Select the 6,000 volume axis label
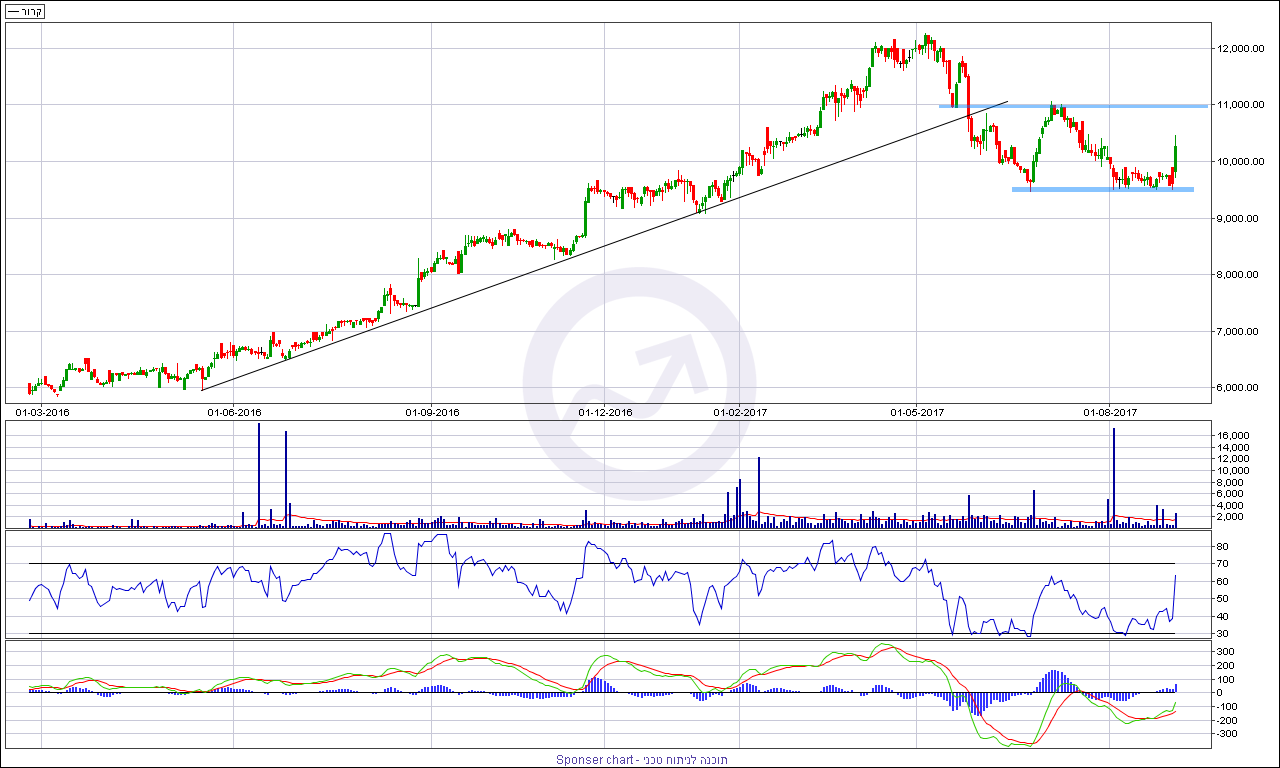The height and width of the screenshot is (768, 1280). [1230, 494]
